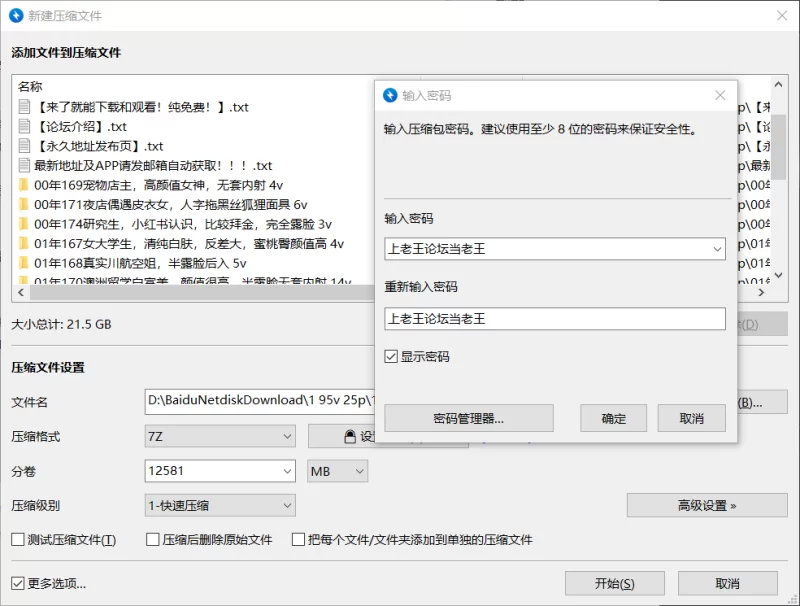Open the 压缩级别 1-快速压缩 dropdown
The image size is (800, 606).
point(220,506)
